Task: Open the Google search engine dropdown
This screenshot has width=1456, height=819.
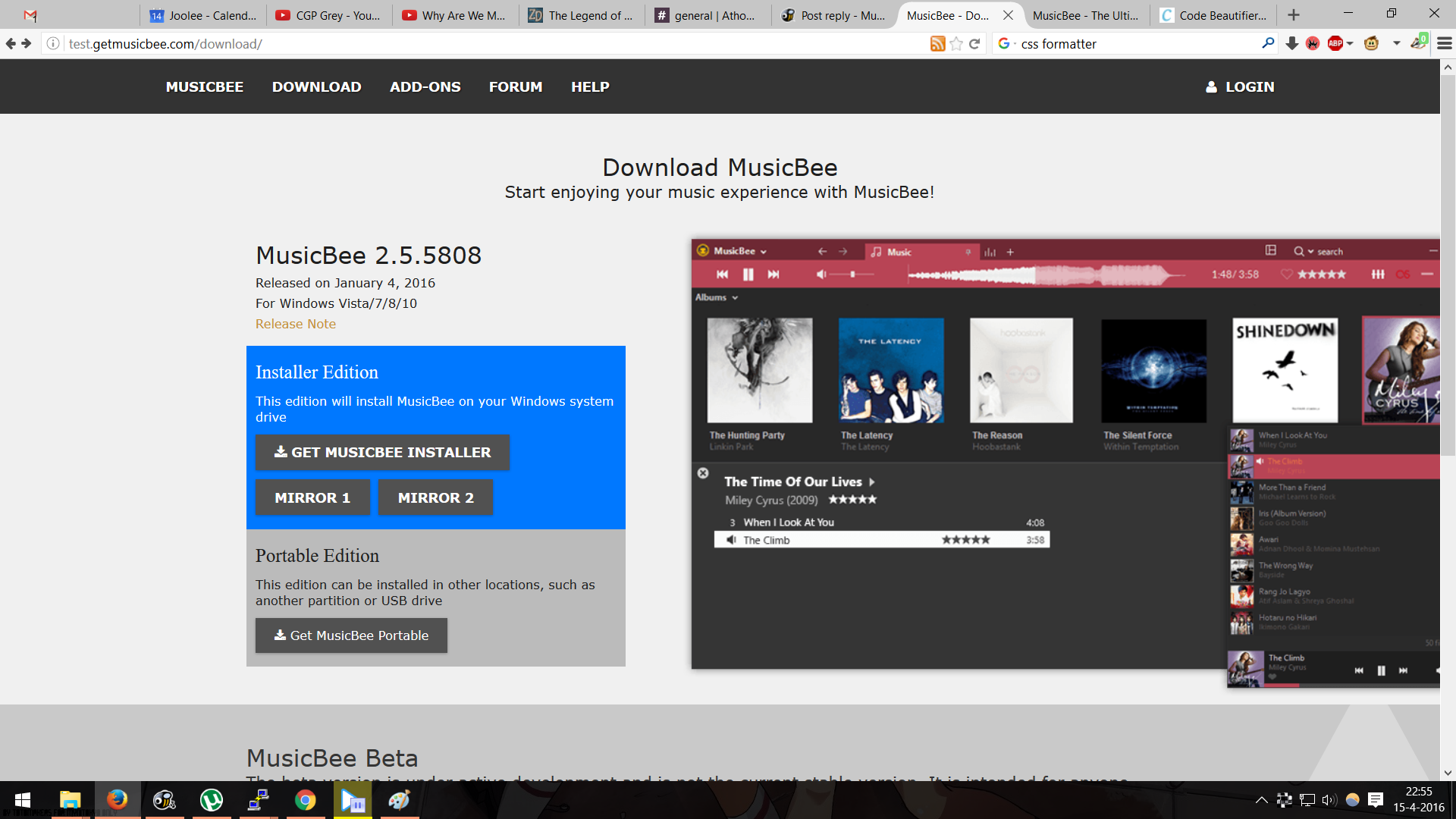Action: coord(1007,44)
